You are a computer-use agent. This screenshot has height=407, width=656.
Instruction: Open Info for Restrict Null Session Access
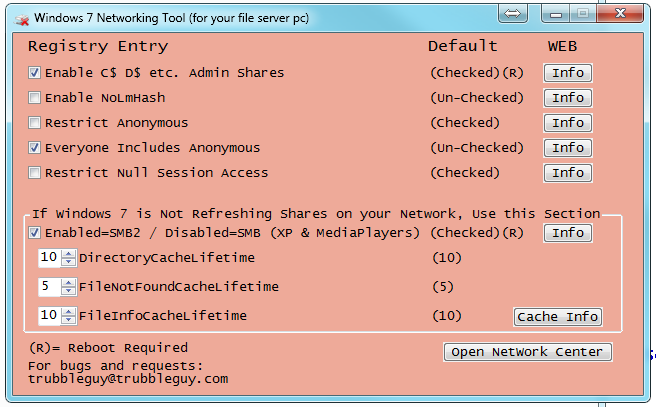(x=568, y=173)
